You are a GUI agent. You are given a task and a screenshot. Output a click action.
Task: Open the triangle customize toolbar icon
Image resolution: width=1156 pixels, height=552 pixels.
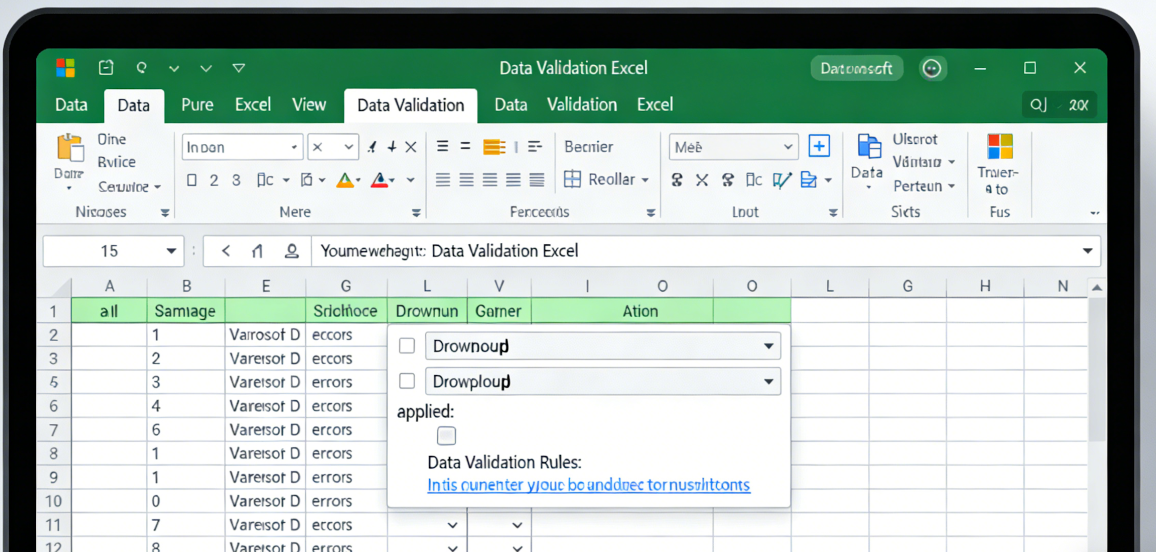pos(238,68)
